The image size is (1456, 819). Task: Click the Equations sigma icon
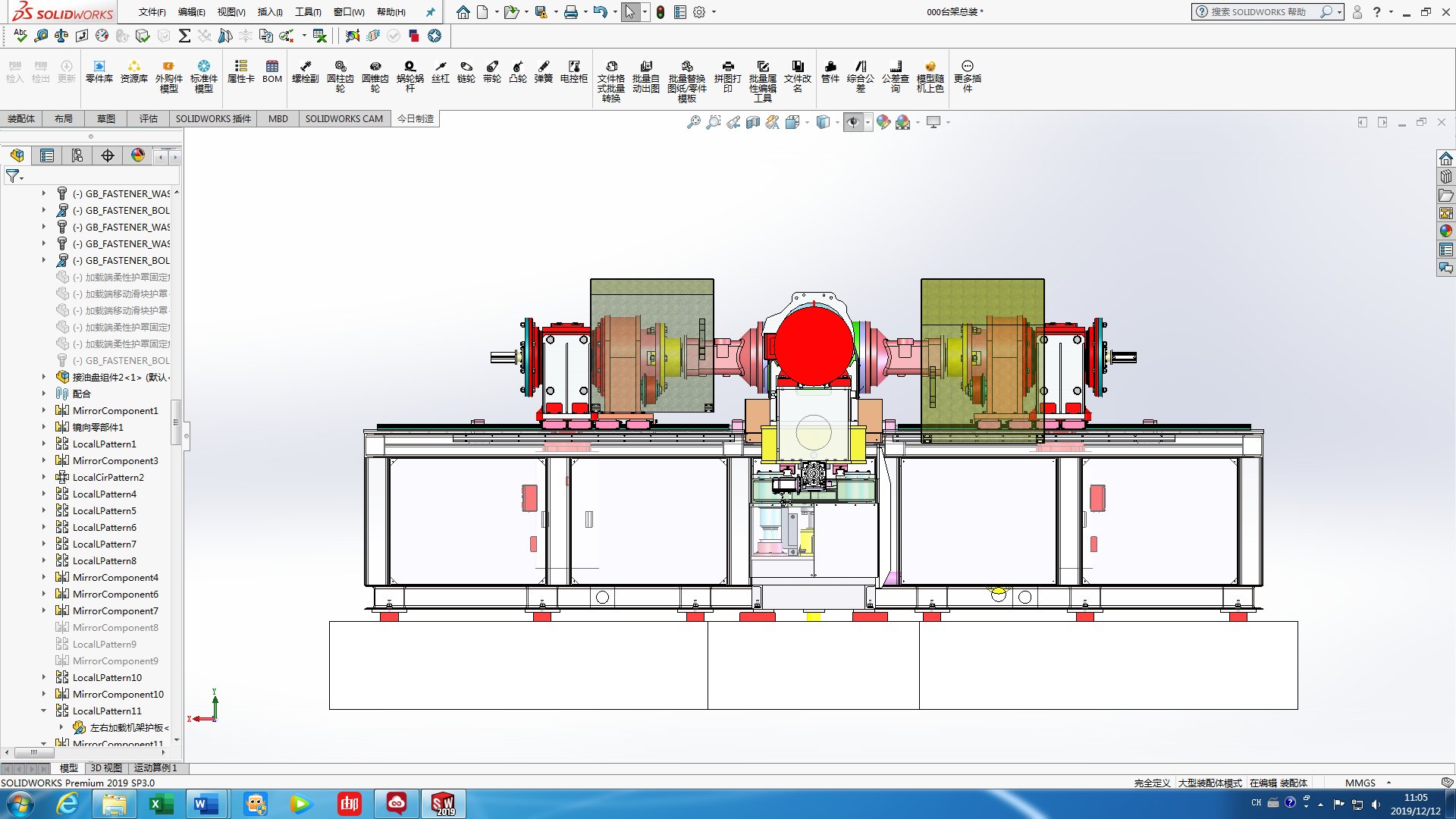(x=184, y=35)
